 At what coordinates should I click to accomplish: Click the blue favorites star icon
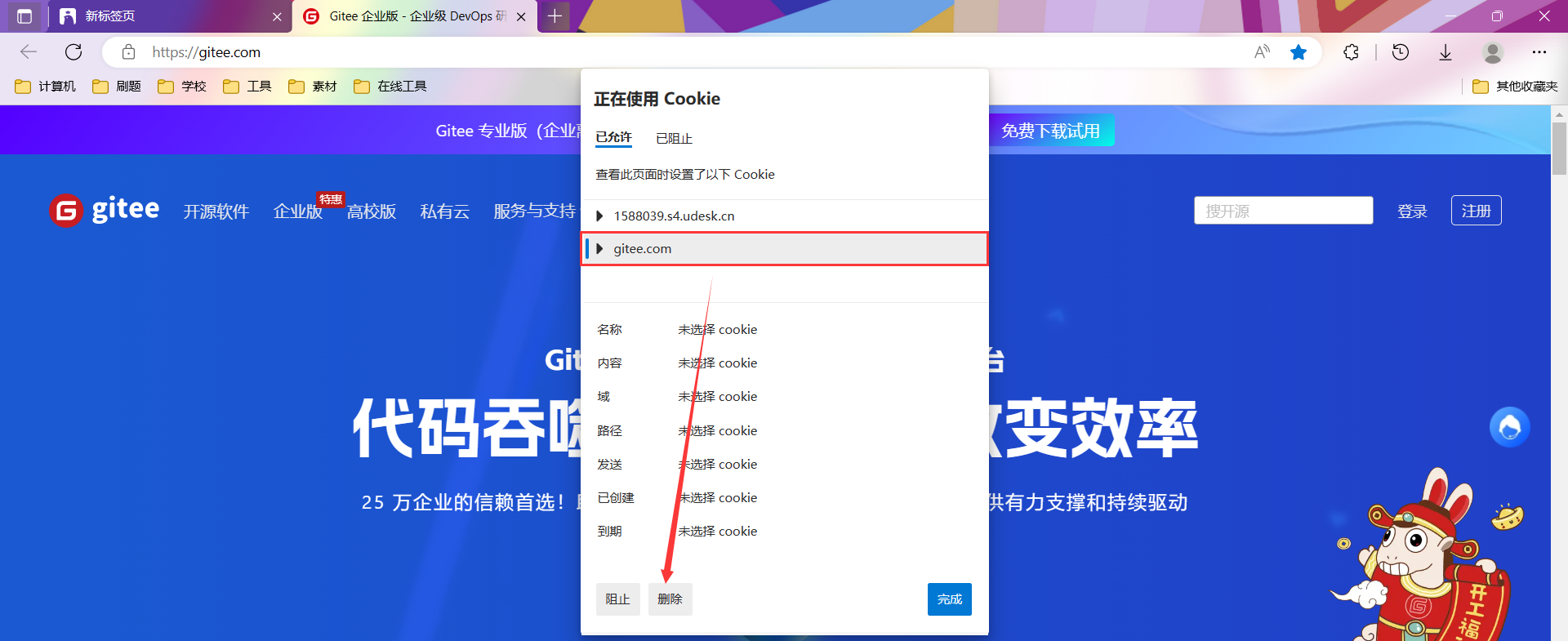tap(1298, 52)
